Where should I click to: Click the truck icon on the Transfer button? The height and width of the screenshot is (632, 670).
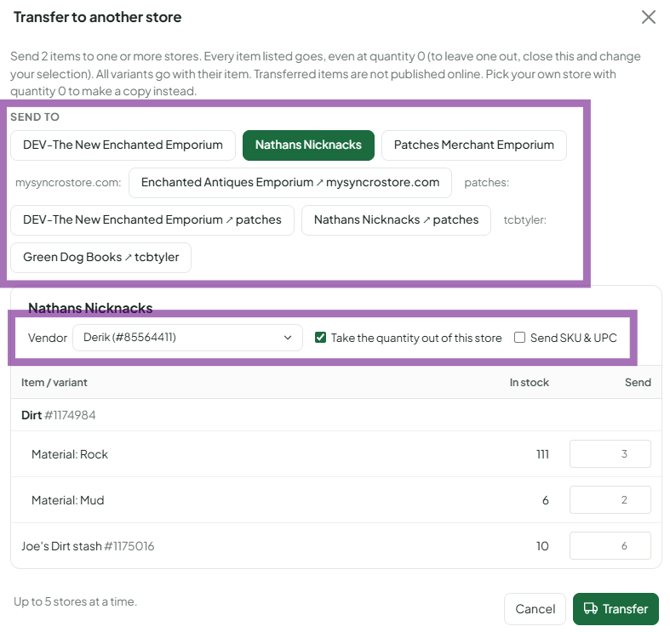click(x=591, y=608)
